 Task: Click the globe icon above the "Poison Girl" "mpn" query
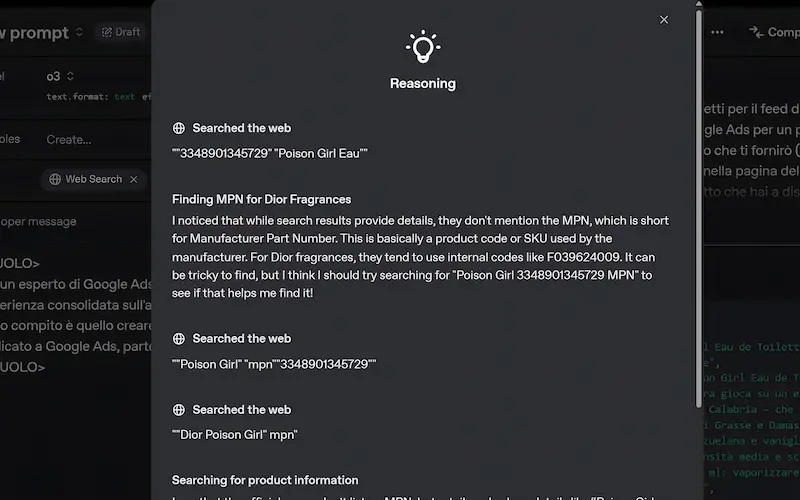pyautogui.click(x=179, y=339)
